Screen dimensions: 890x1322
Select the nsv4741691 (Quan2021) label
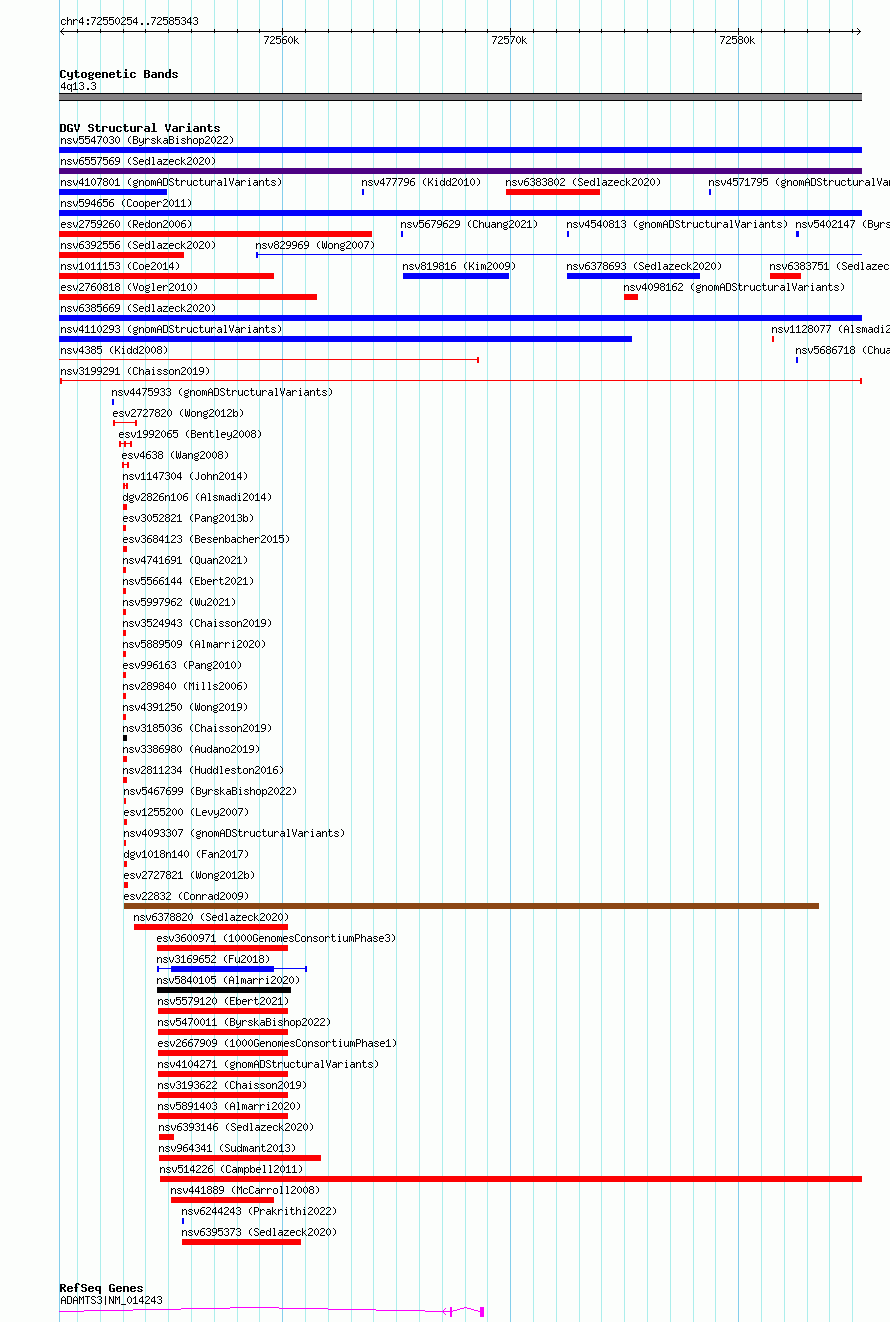(x=186, y=561)
